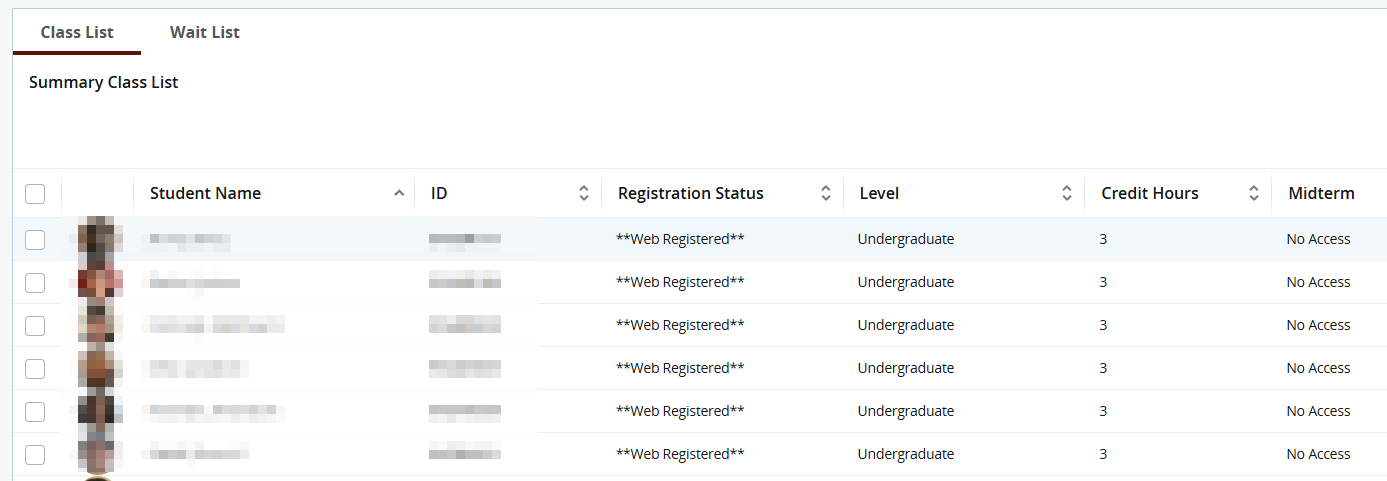Click the sixth row's student photo
1387x481 pixels.
[100, 454]
